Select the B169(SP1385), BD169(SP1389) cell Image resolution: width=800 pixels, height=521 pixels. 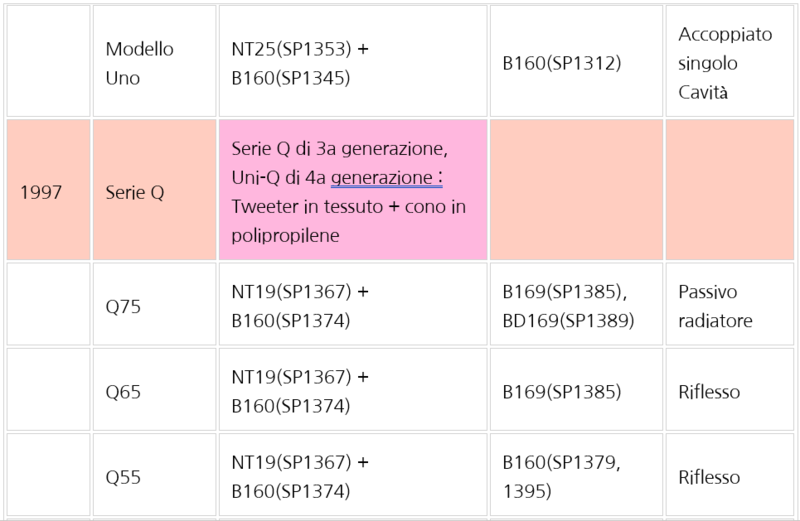point(576,306)
